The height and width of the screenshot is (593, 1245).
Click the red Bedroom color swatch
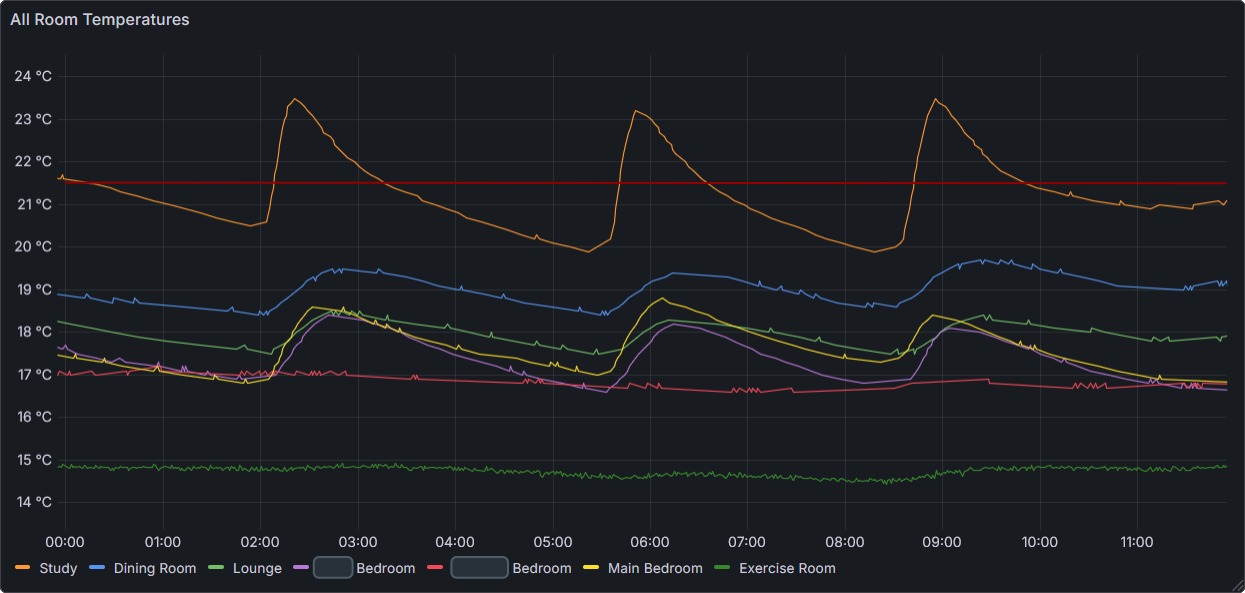click(436, 567)
